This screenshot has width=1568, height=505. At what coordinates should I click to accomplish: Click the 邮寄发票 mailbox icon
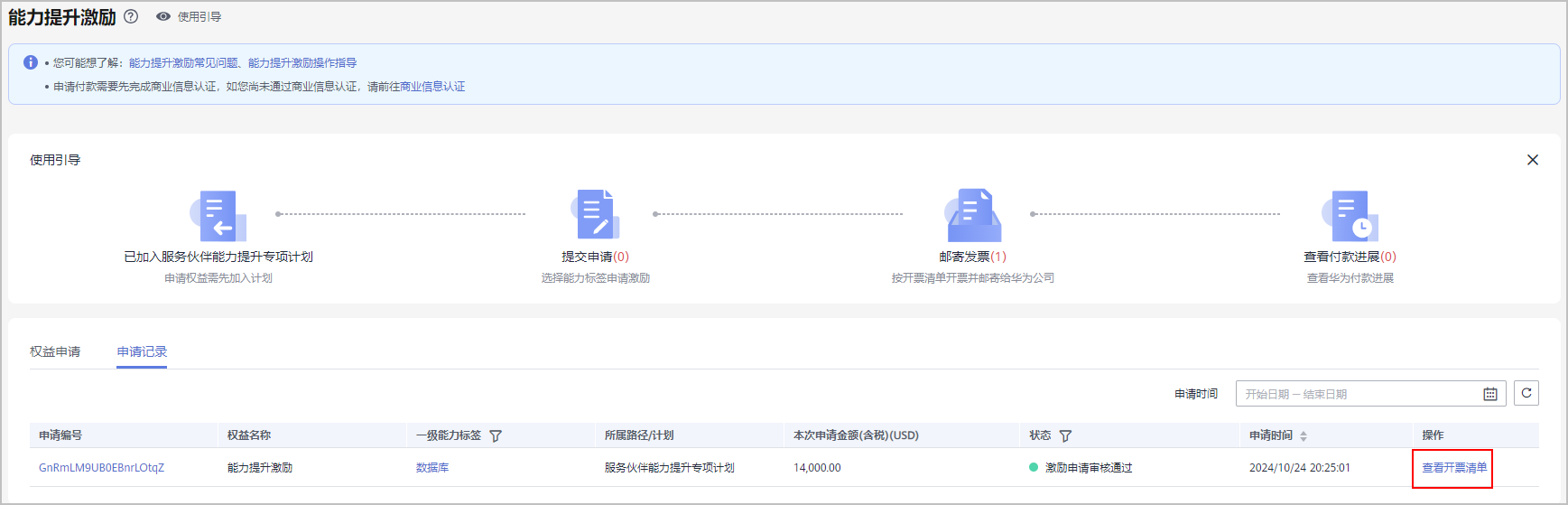972,215
